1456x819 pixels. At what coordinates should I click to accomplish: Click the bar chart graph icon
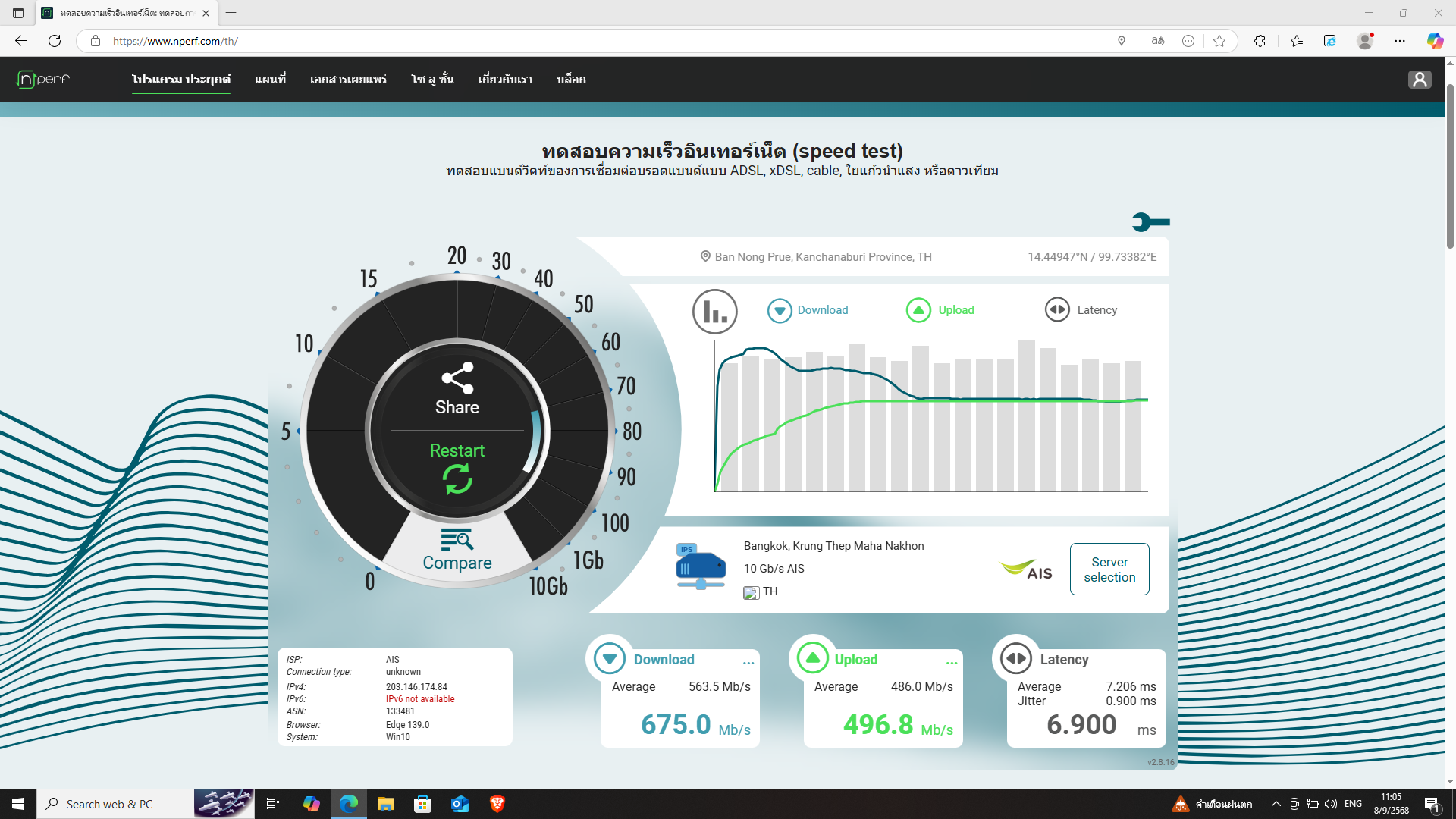(714, 311)
